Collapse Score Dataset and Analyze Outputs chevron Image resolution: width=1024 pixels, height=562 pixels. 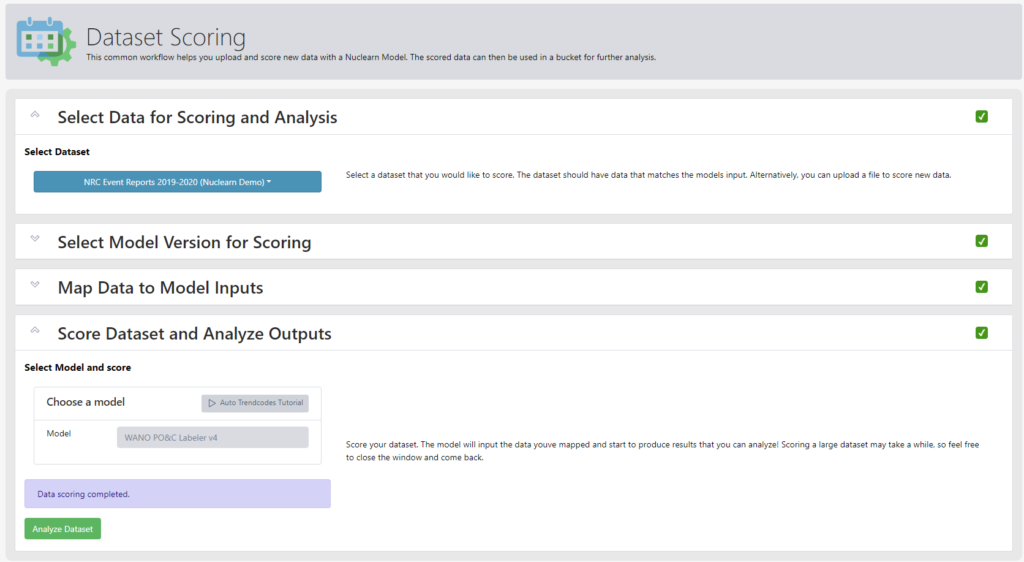coord(35,330)
